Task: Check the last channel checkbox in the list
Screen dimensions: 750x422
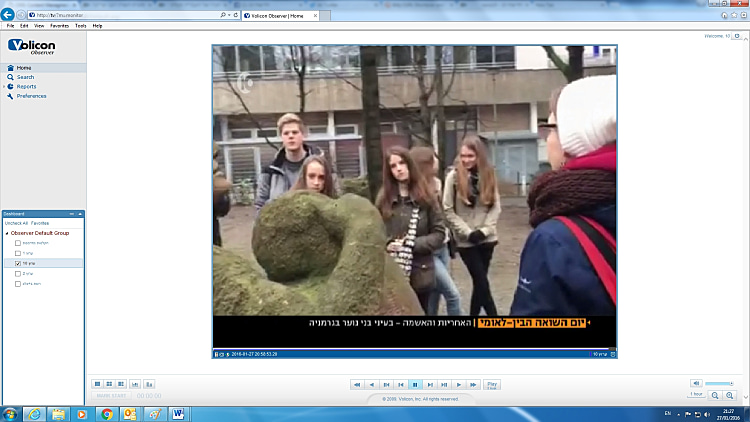Action: 17,284
